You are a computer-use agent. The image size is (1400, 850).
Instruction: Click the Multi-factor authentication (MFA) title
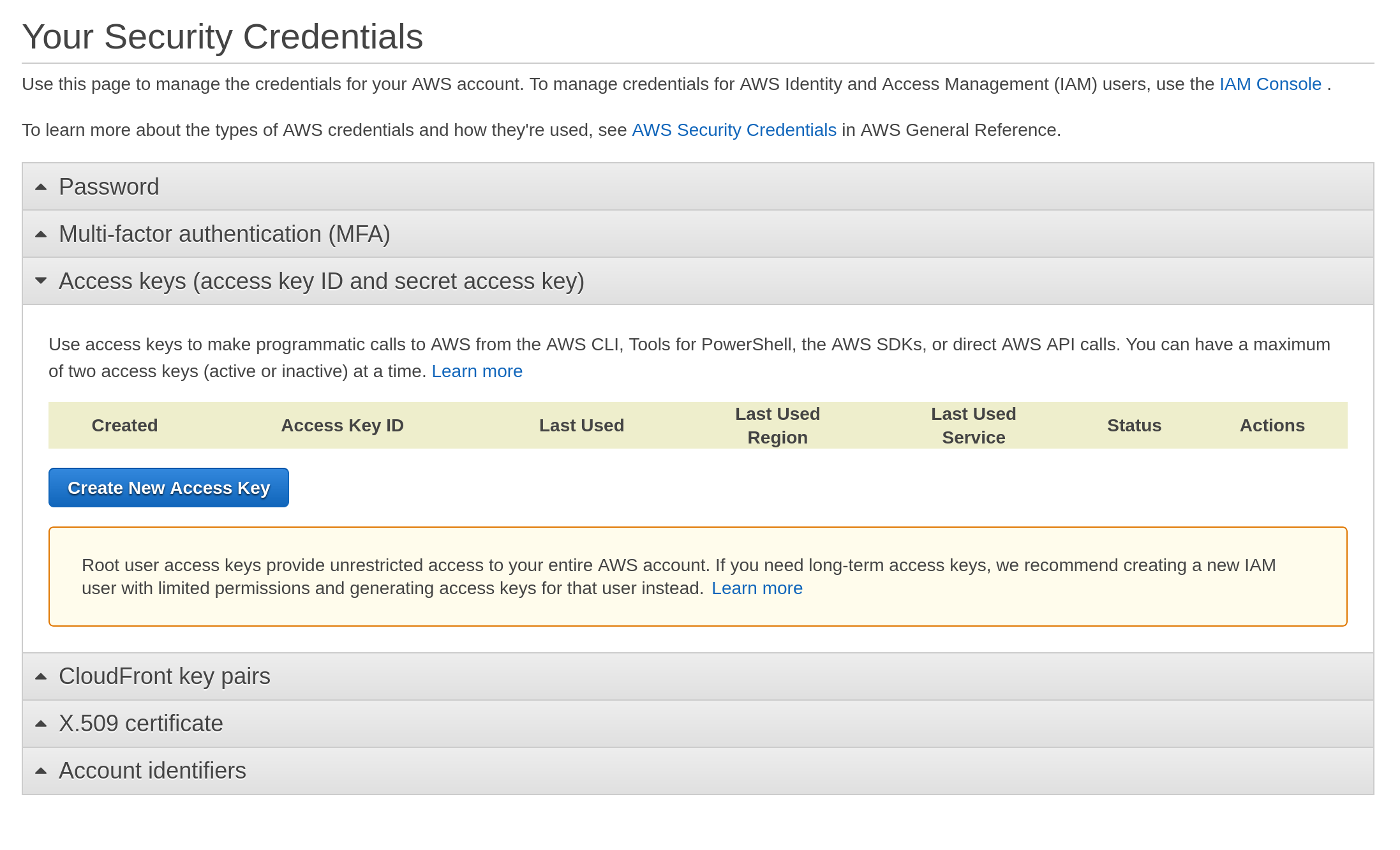[x=225, y=234]
